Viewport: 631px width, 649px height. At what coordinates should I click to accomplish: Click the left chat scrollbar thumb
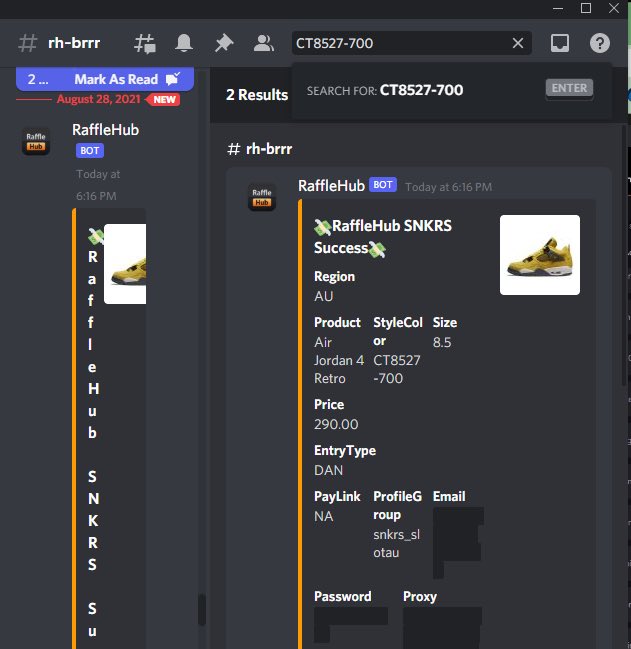click(x=202, y=609)
